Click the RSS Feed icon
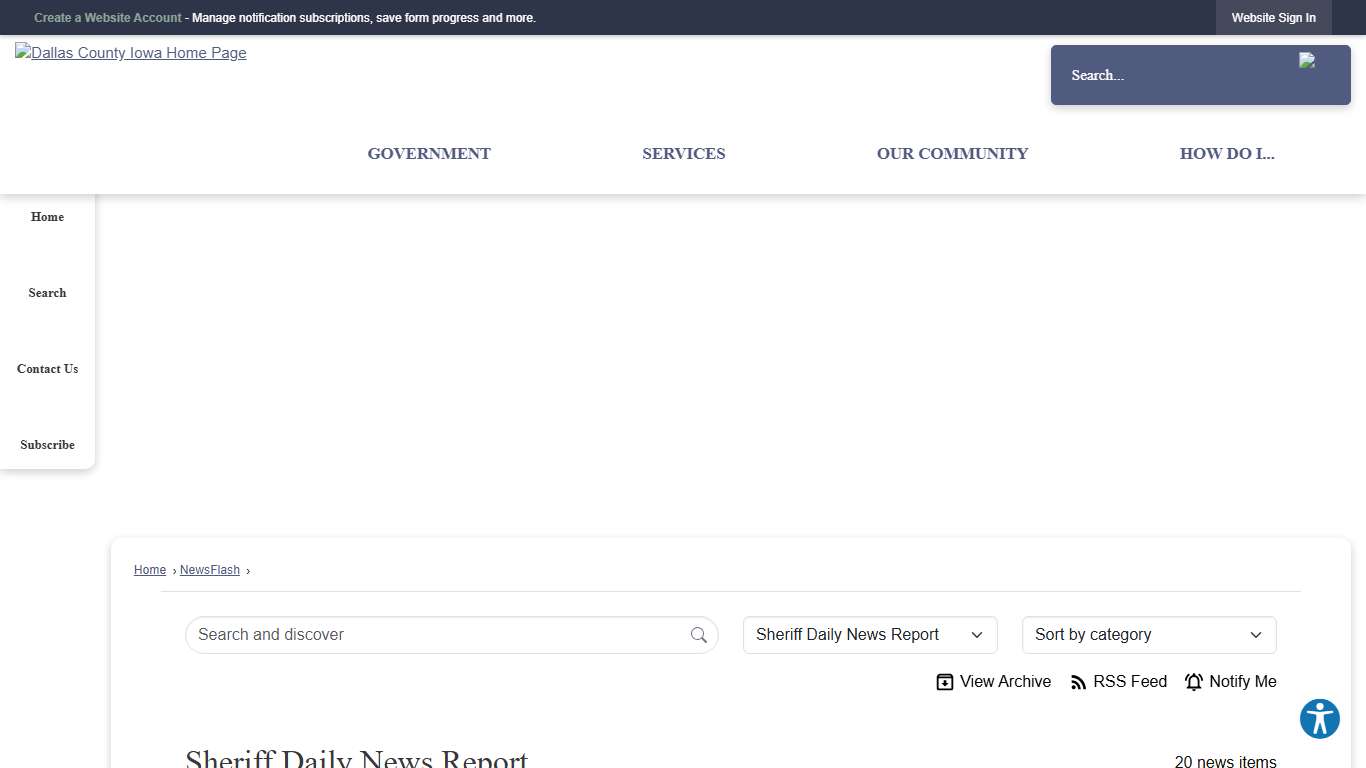 pyautogui.click(x=1078, y=682)
